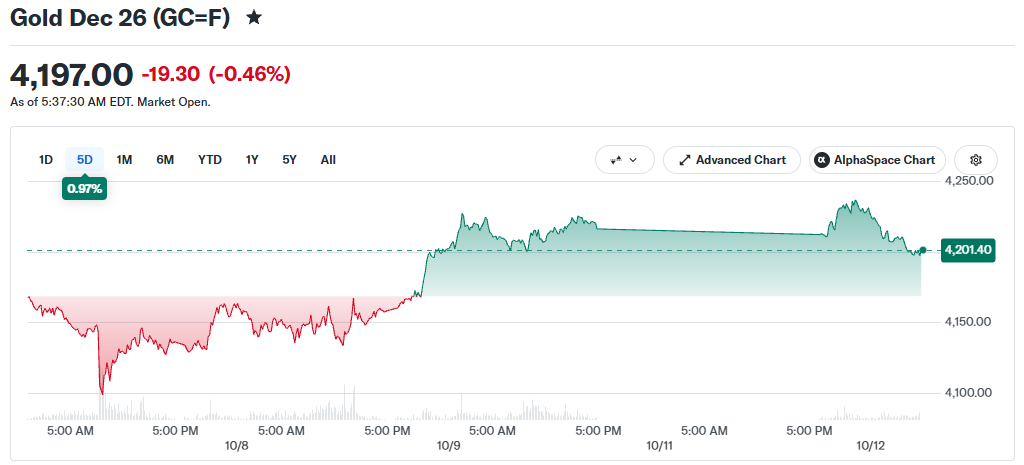Click the 4,250.00 axis label
The image size is (1024, 465).
click(x=970, y=181)
